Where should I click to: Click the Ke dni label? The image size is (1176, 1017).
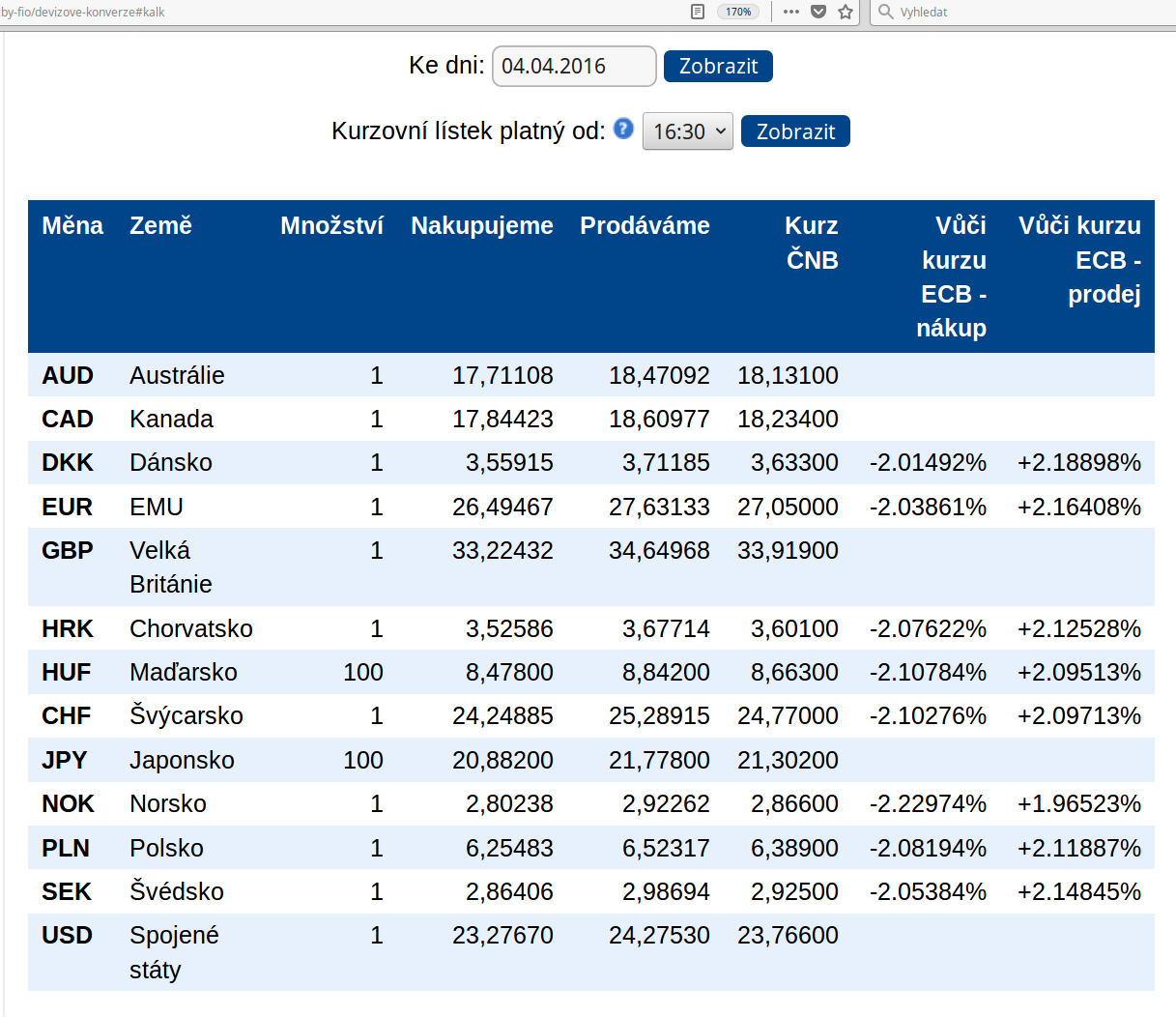[x=446, y=65]
